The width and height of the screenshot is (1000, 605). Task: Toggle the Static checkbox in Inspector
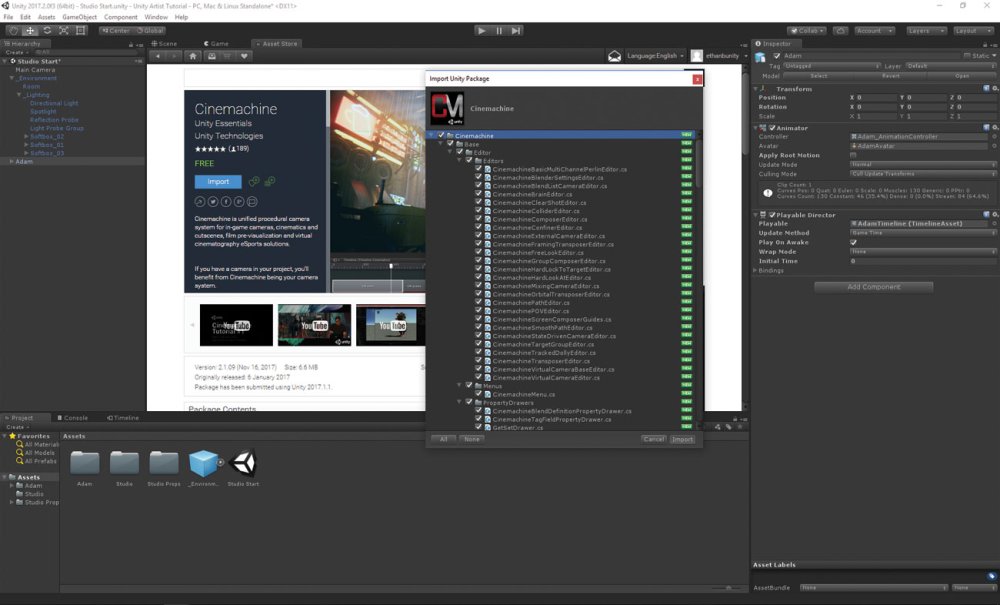[967, 56]
